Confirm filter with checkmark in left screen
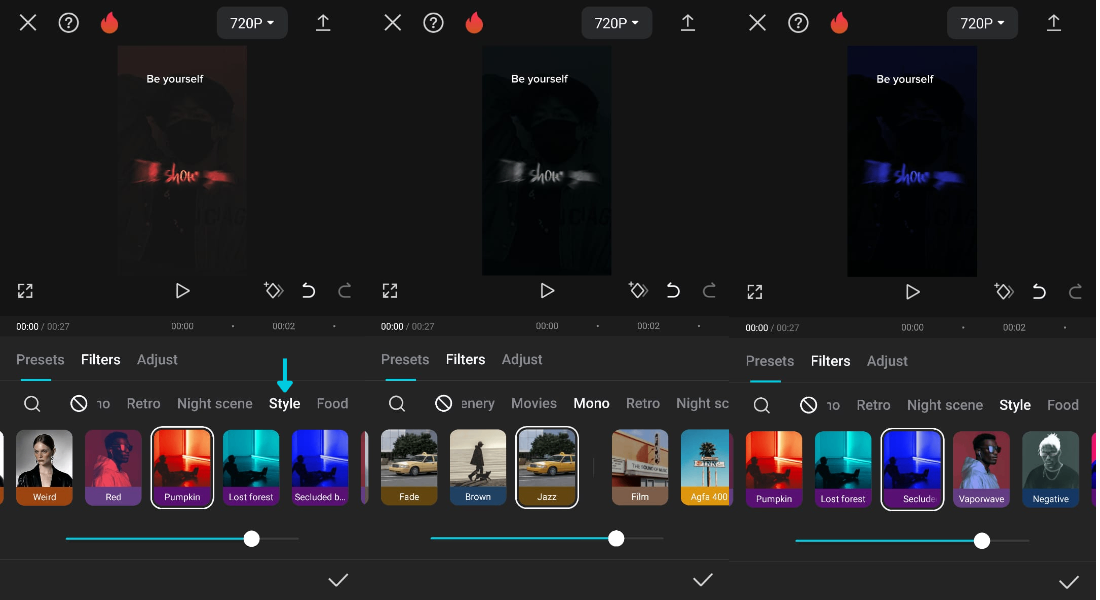1100x600 pixels. (338, 580)
